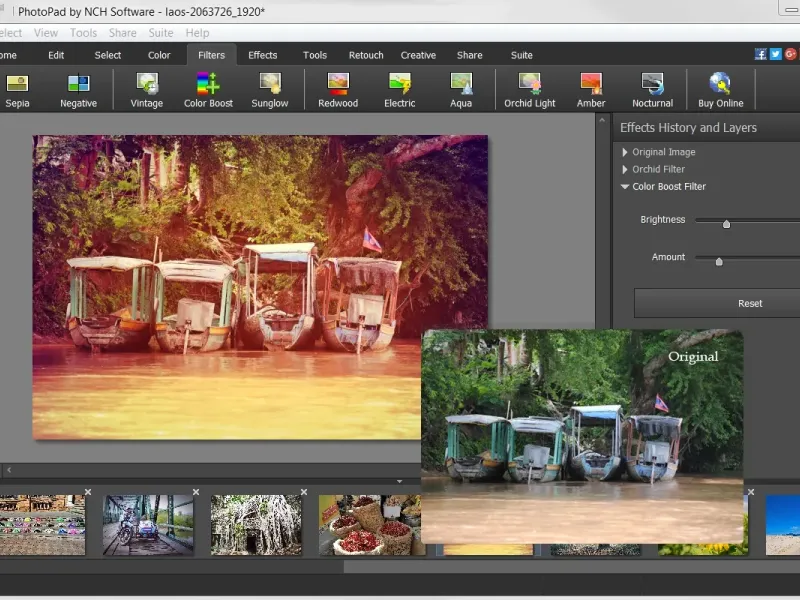
Task: Click the Brightness slider handle
Action: (x=727, y=223)
